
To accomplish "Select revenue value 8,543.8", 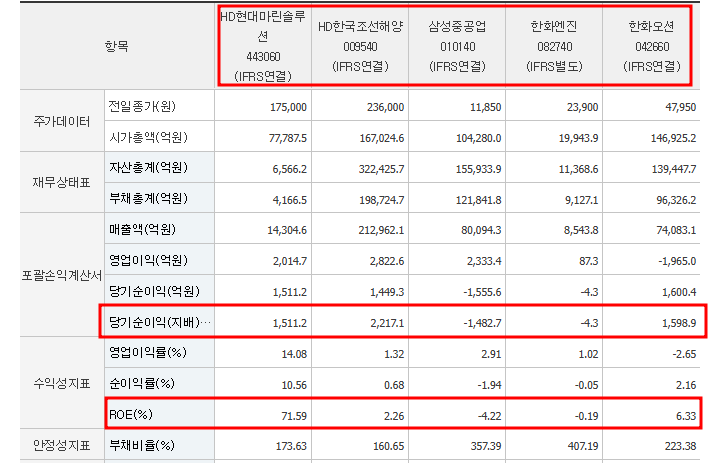I will pyautogui.click(x=581, y=230).
